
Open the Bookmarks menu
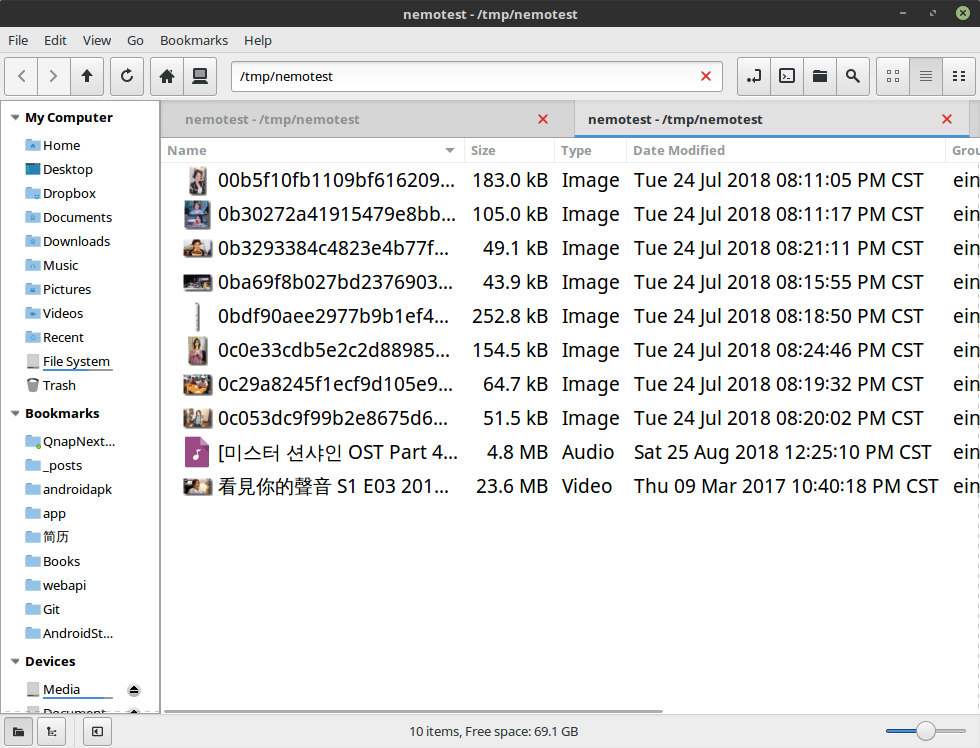[x=194, y=40]
